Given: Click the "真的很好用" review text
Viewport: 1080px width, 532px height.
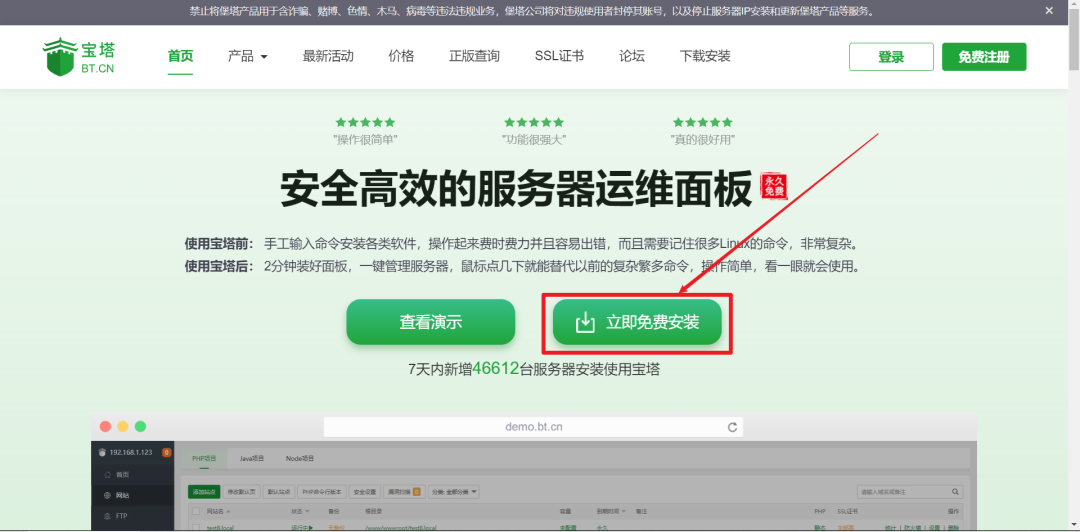Looking at the screenshot, I should point(703,140).
